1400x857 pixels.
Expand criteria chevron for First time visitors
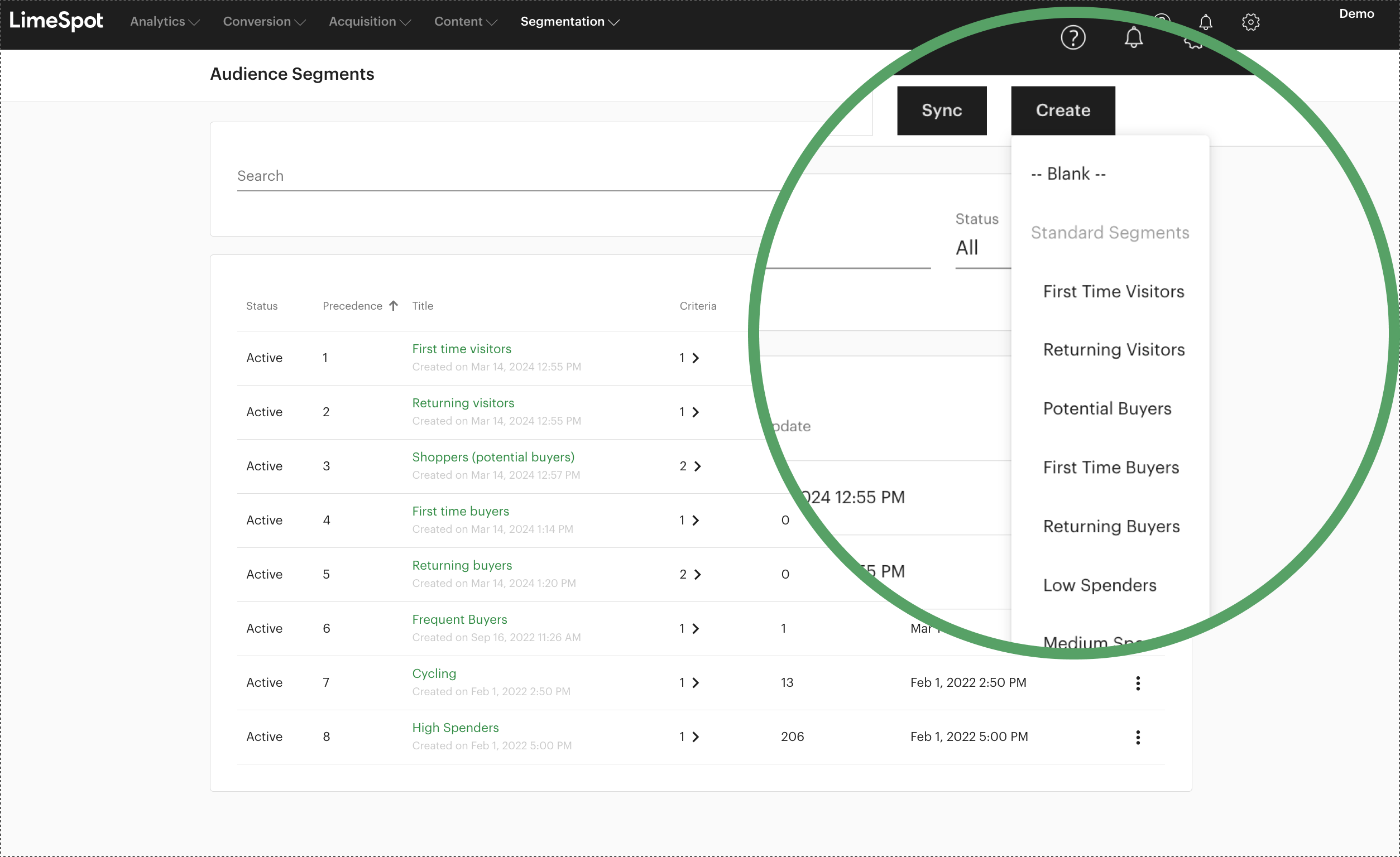[696, 358]
